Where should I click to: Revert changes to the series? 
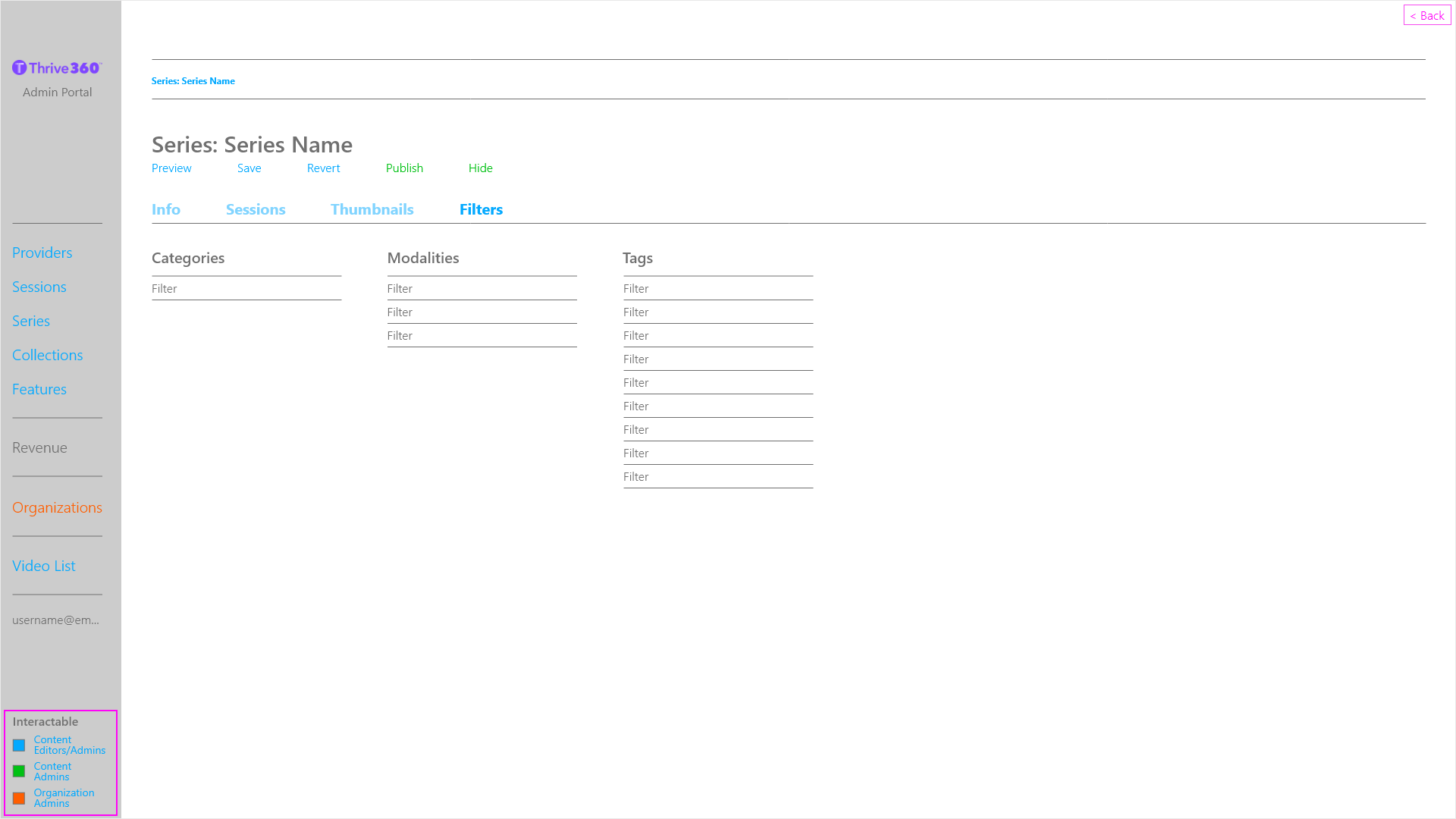(x=323, y=168)
